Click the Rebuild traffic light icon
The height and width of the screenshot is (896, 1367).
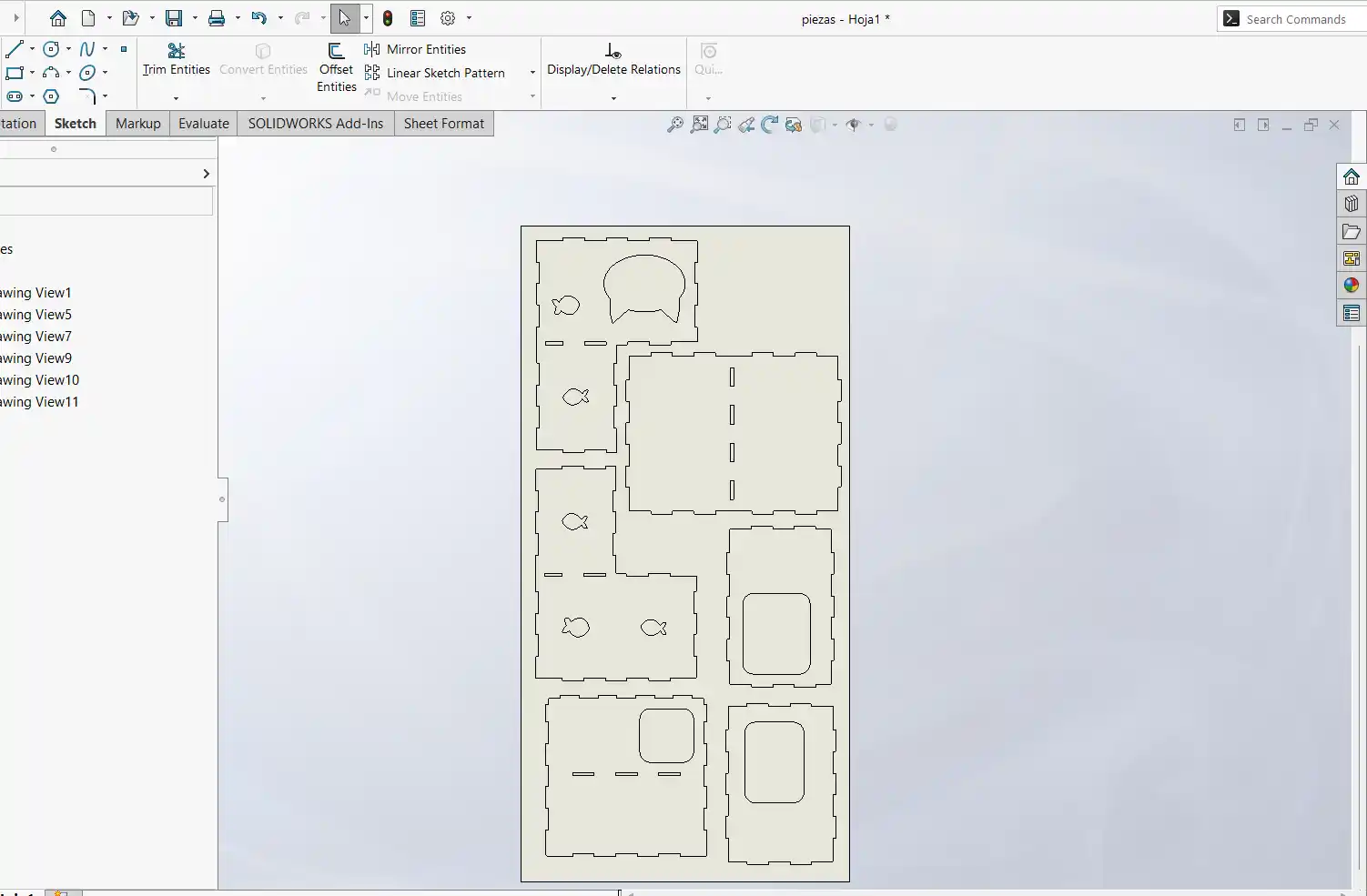[388, 18]
